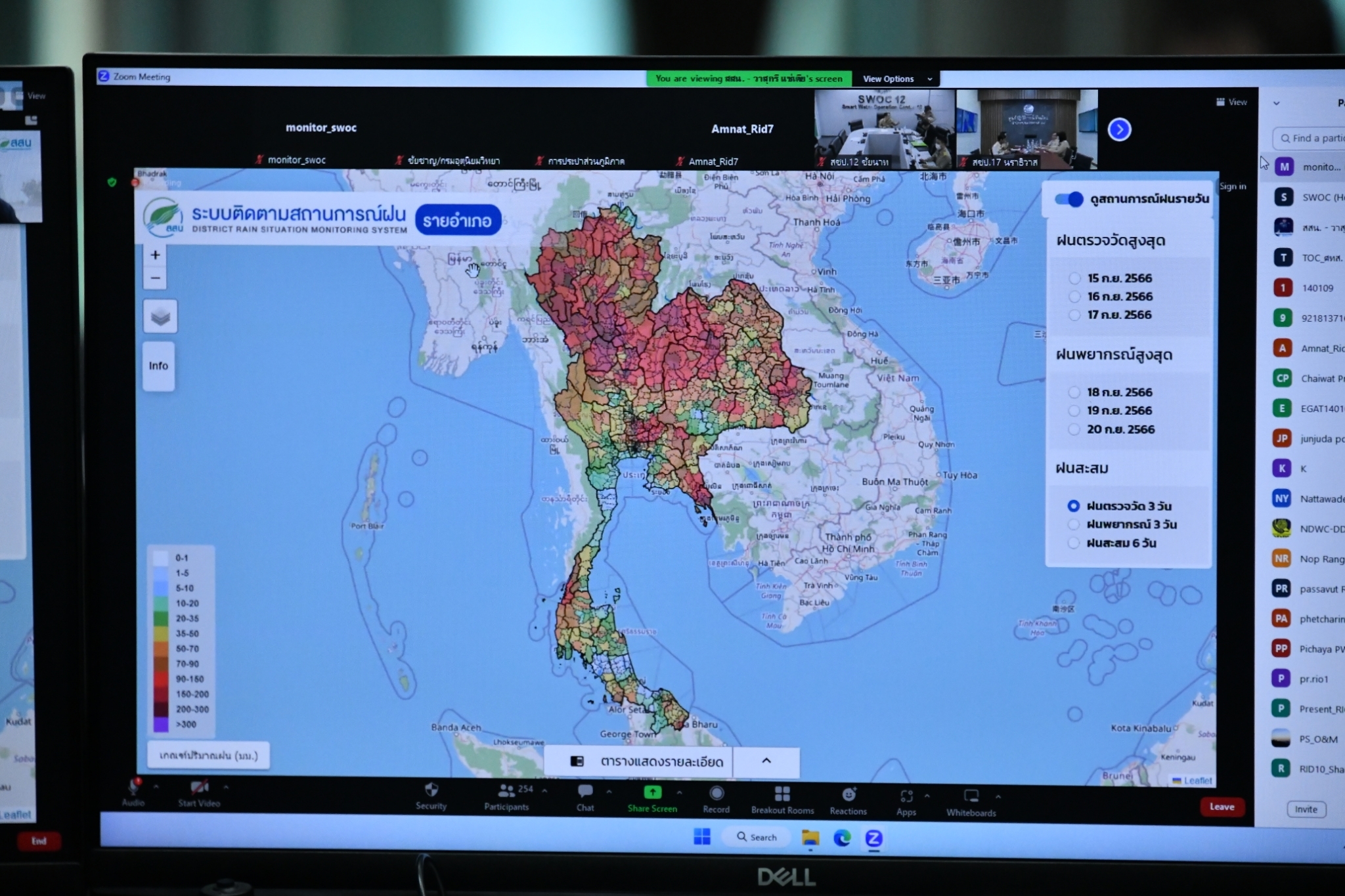The width and height of the screenshot is (1345, 896).
Task: Select ฝนสะสม 6 วัน radio option
Action: coord(1073,543)
